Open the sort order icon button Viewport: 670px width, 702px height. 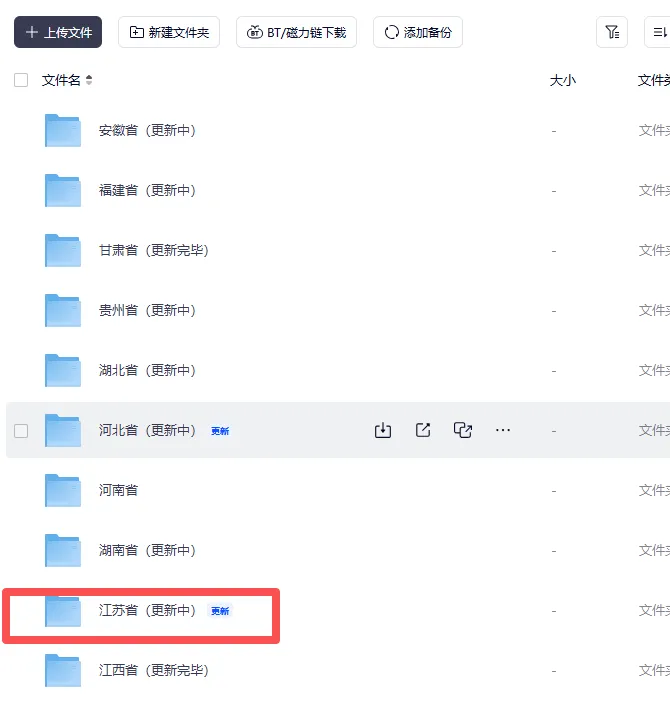[x=658, y=32]
